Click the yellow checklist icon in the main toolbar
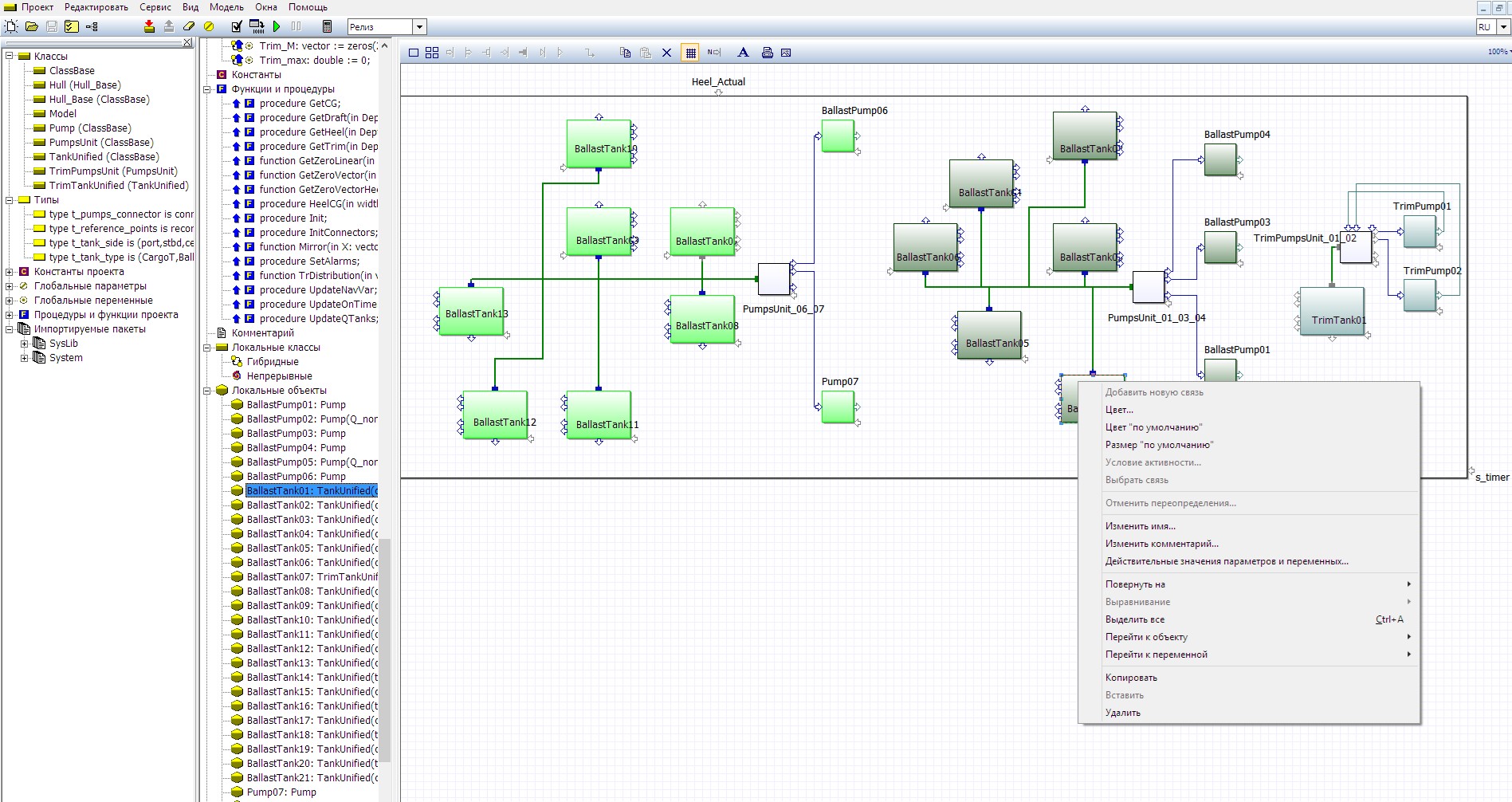The width and height of the screenshot is (1512, 802). click(72, 26)
